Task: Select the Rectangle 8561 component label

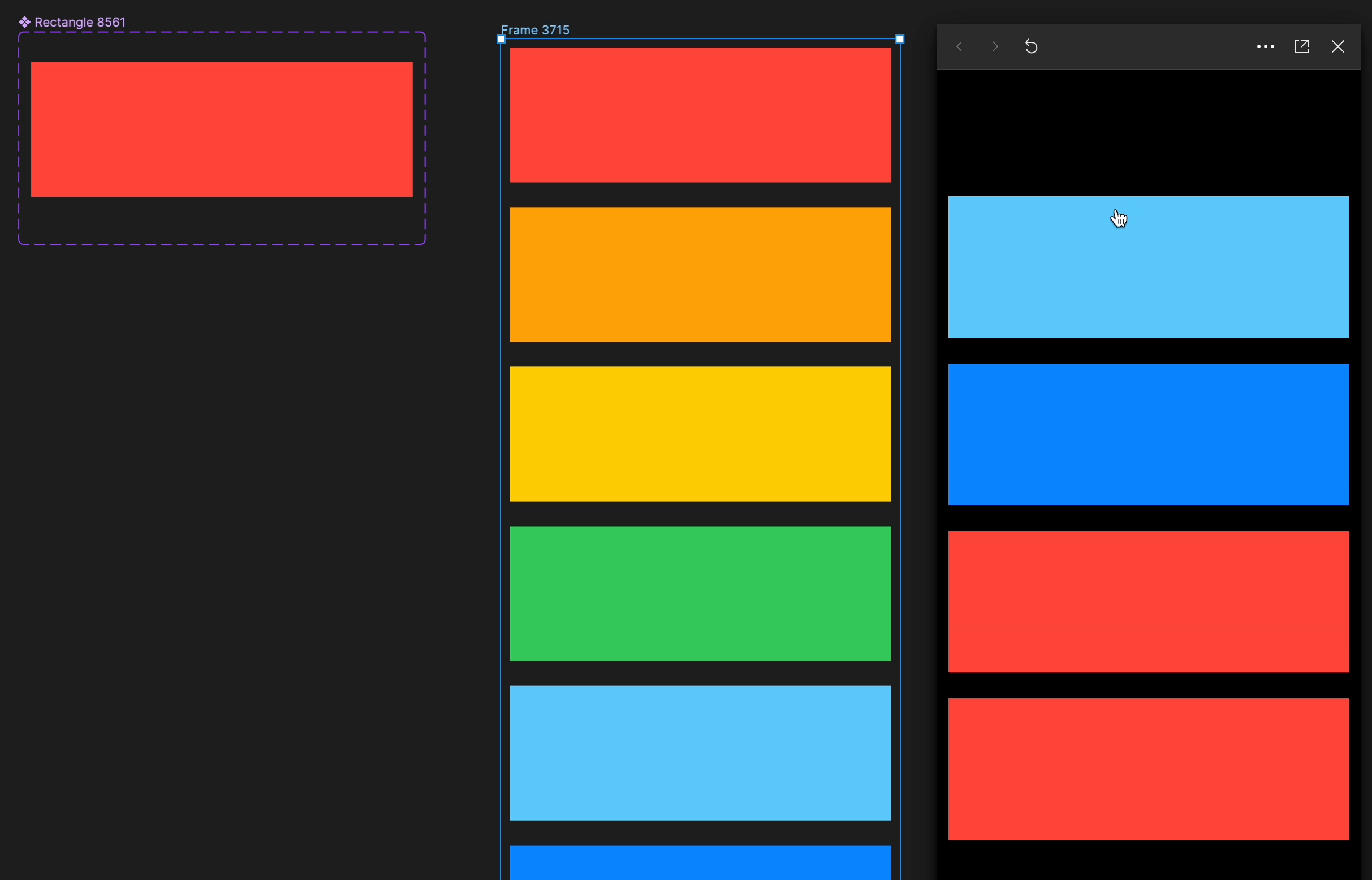Action: [79, 22]
